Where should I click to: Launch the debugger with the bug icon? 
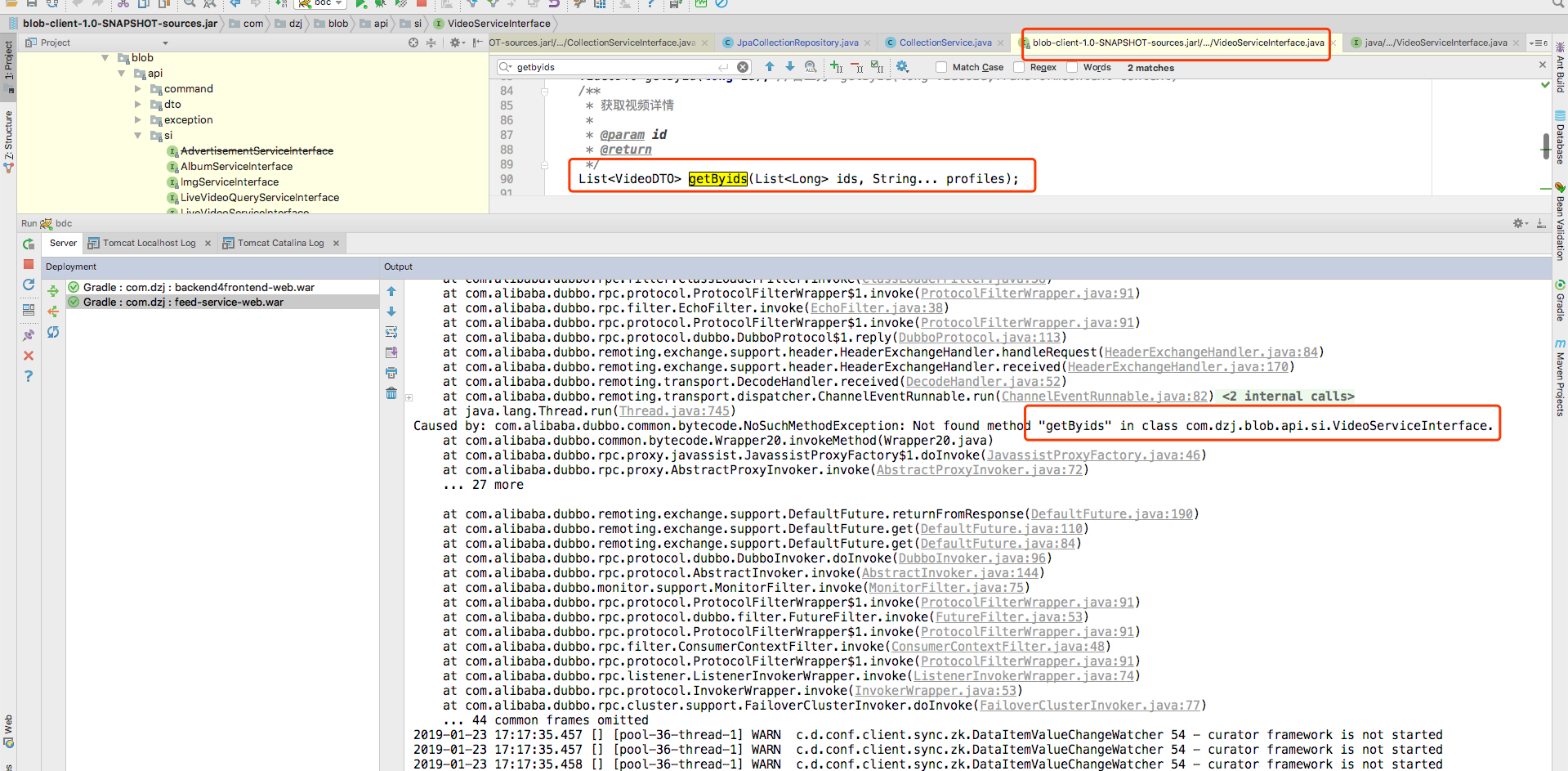[381, 4]
